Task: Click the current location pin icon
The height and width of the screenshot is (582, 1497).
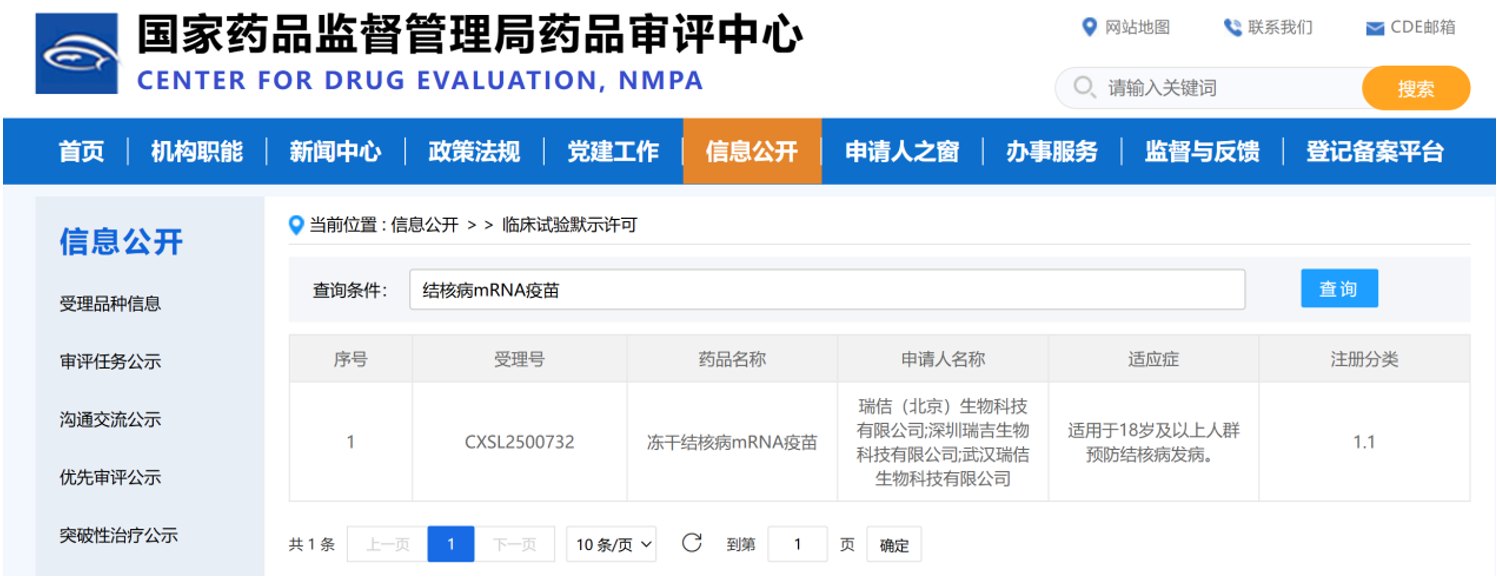Action: [x=296, y=225]
